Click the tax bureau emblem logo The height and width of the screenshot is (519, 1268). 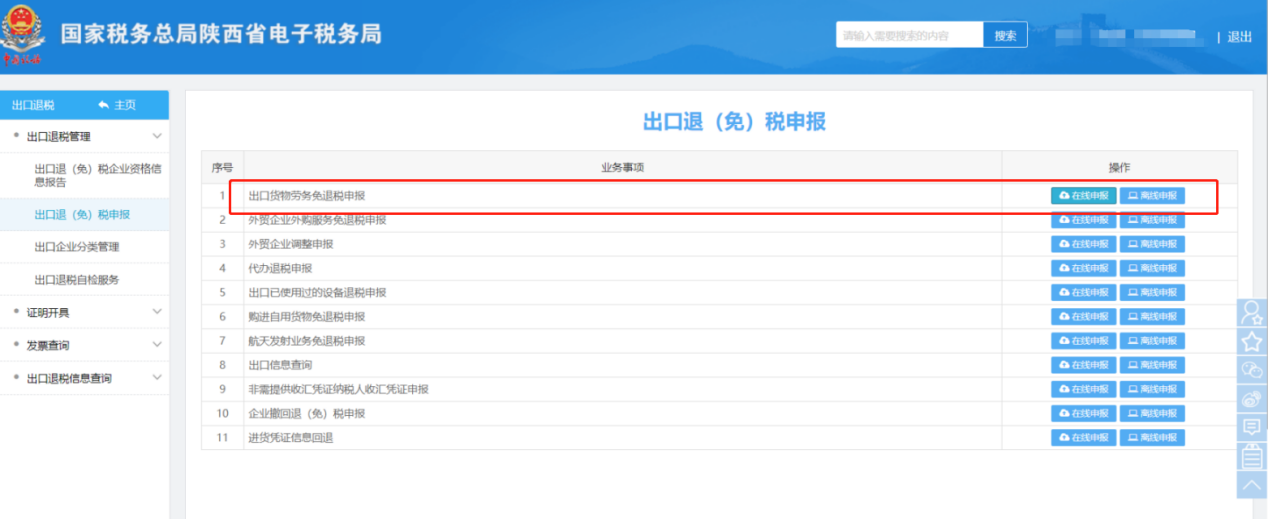tap(22, 35)
